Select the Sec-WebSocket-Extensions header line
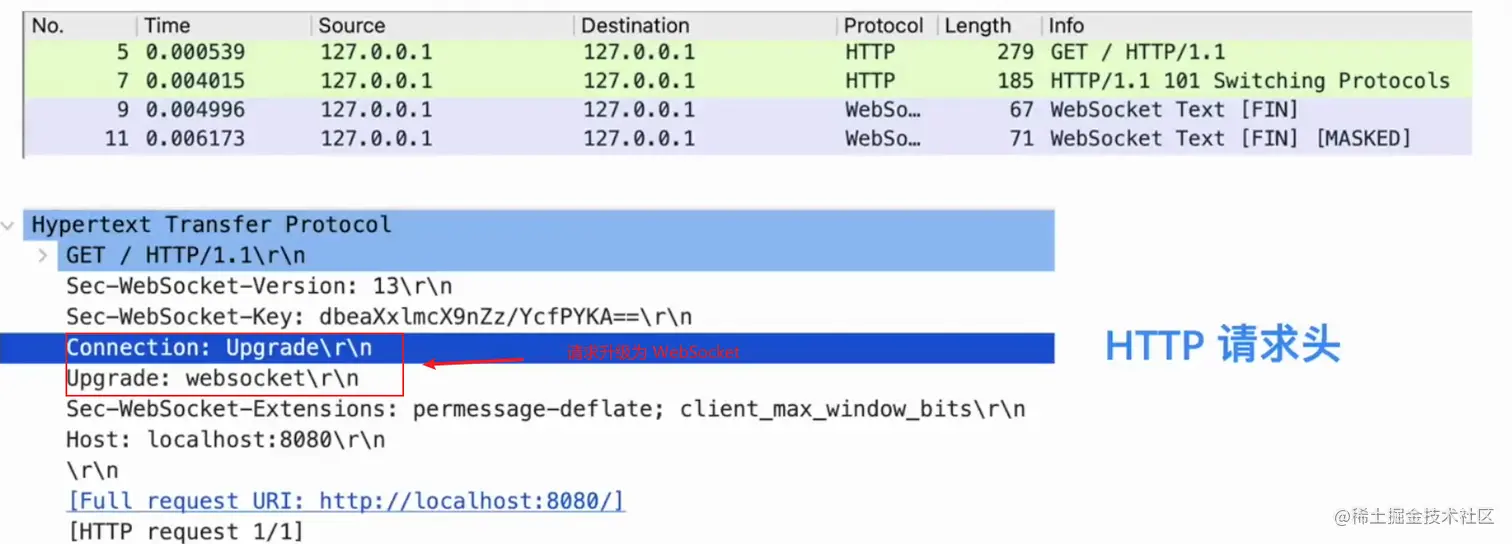Viewport: 1512px width, 544px height. point(546,409)
